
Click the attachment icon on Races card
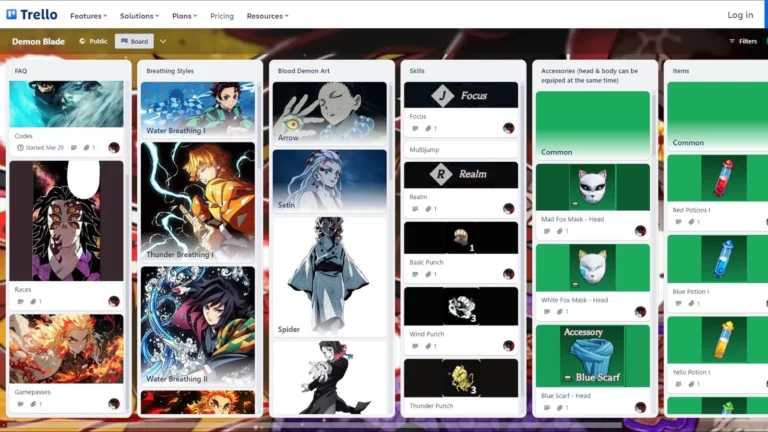click(33, 301)
